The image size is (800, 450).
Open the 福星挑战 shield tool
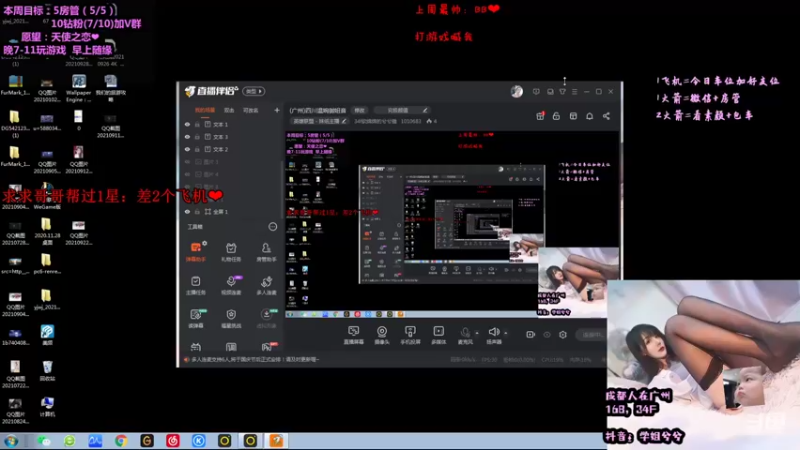click(x=231, y=318)
